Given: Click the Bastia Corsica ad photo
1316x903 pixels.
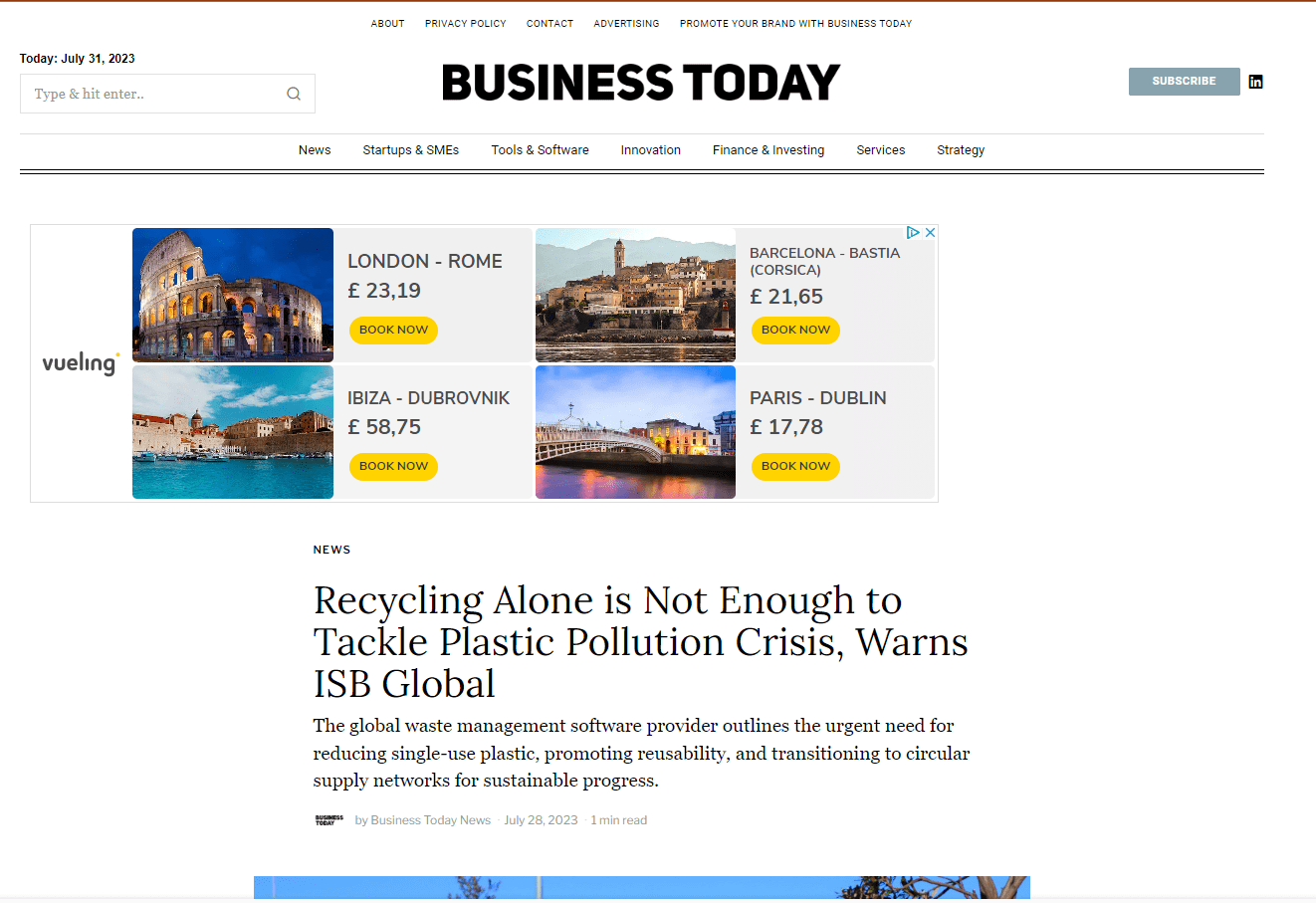Looking at the screenshot, I should click(x=635, y=295).
